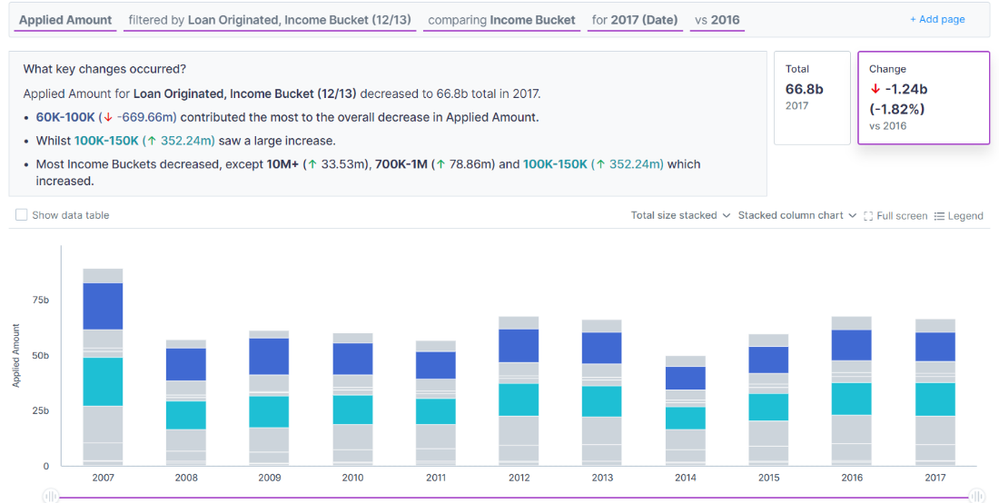Change the for 2017 (Date) chip

635,20
